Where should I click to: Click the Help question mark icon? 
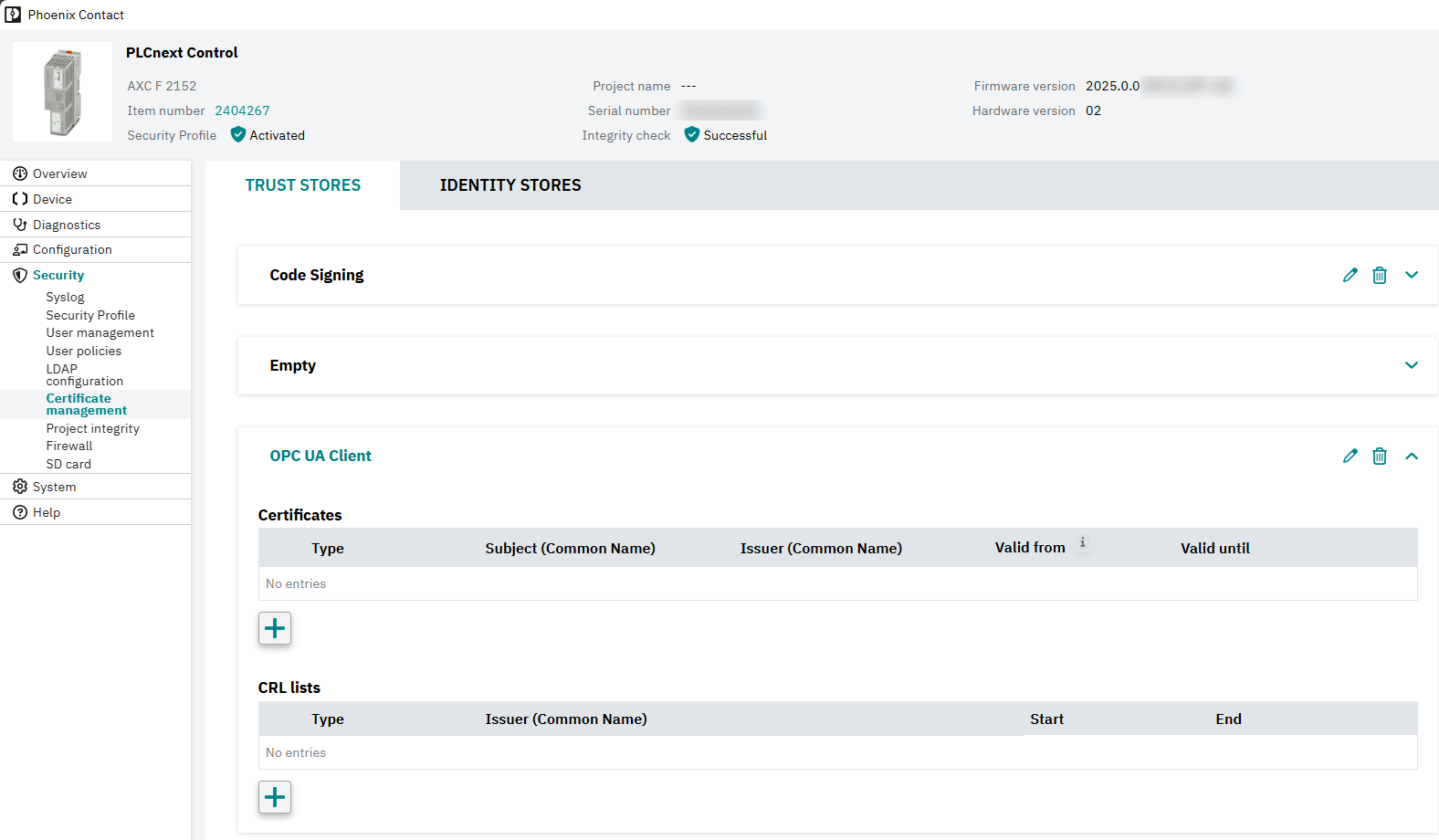pyautogui.click(x=20, y=512)
